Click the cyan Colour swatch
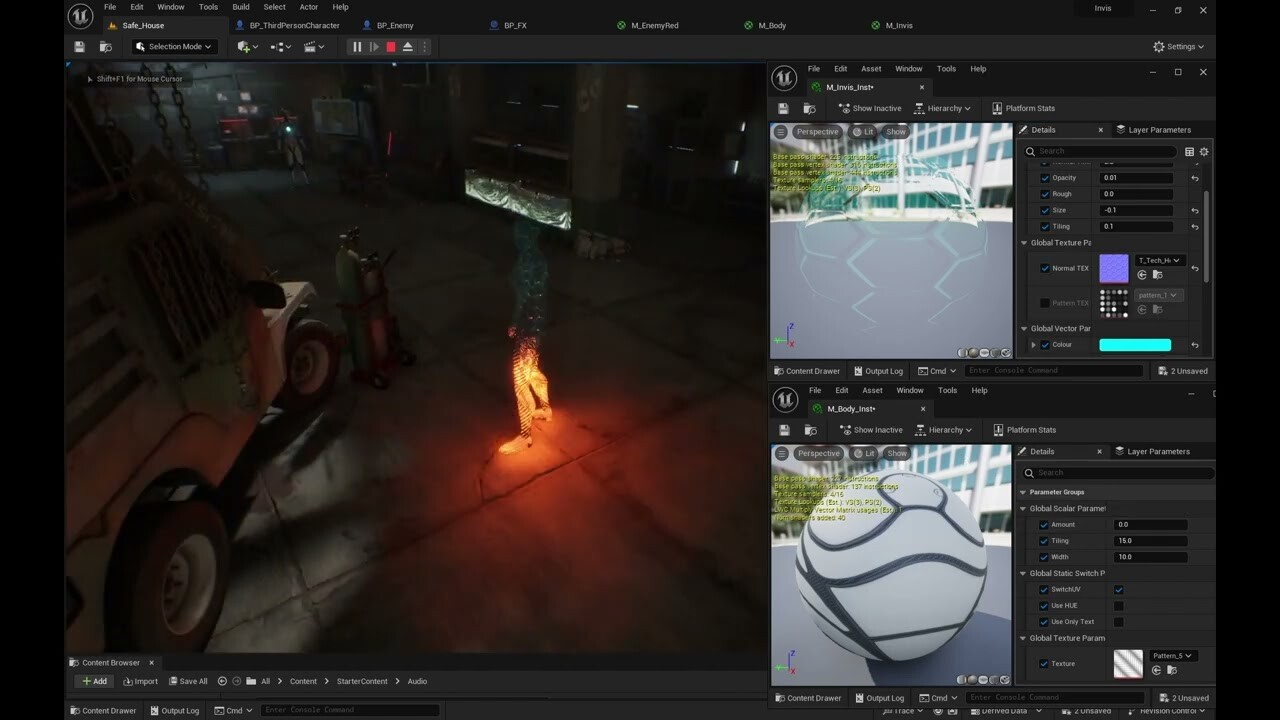The image size is (1280, 720). click(x=1135, y=344)
